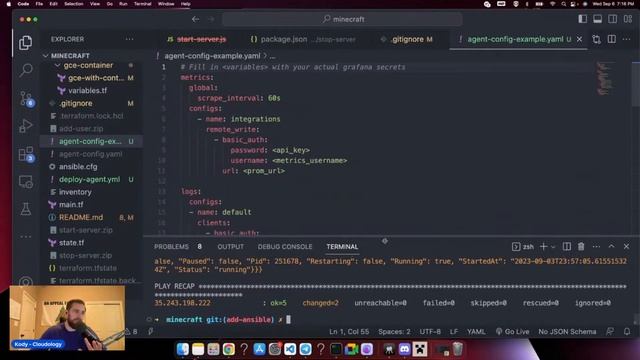
Task: Customize layout from title bar
Action: point(628,19)
